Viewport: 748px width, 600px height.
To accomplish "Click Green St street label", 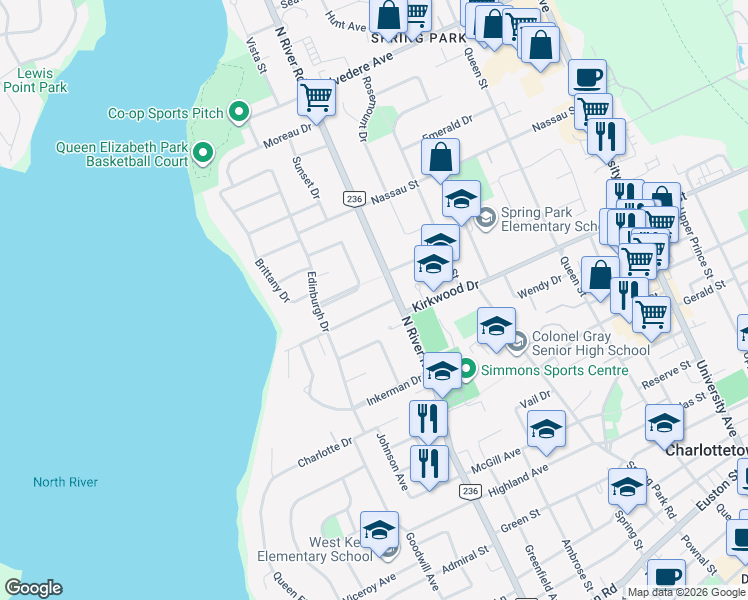I will 520,520.
